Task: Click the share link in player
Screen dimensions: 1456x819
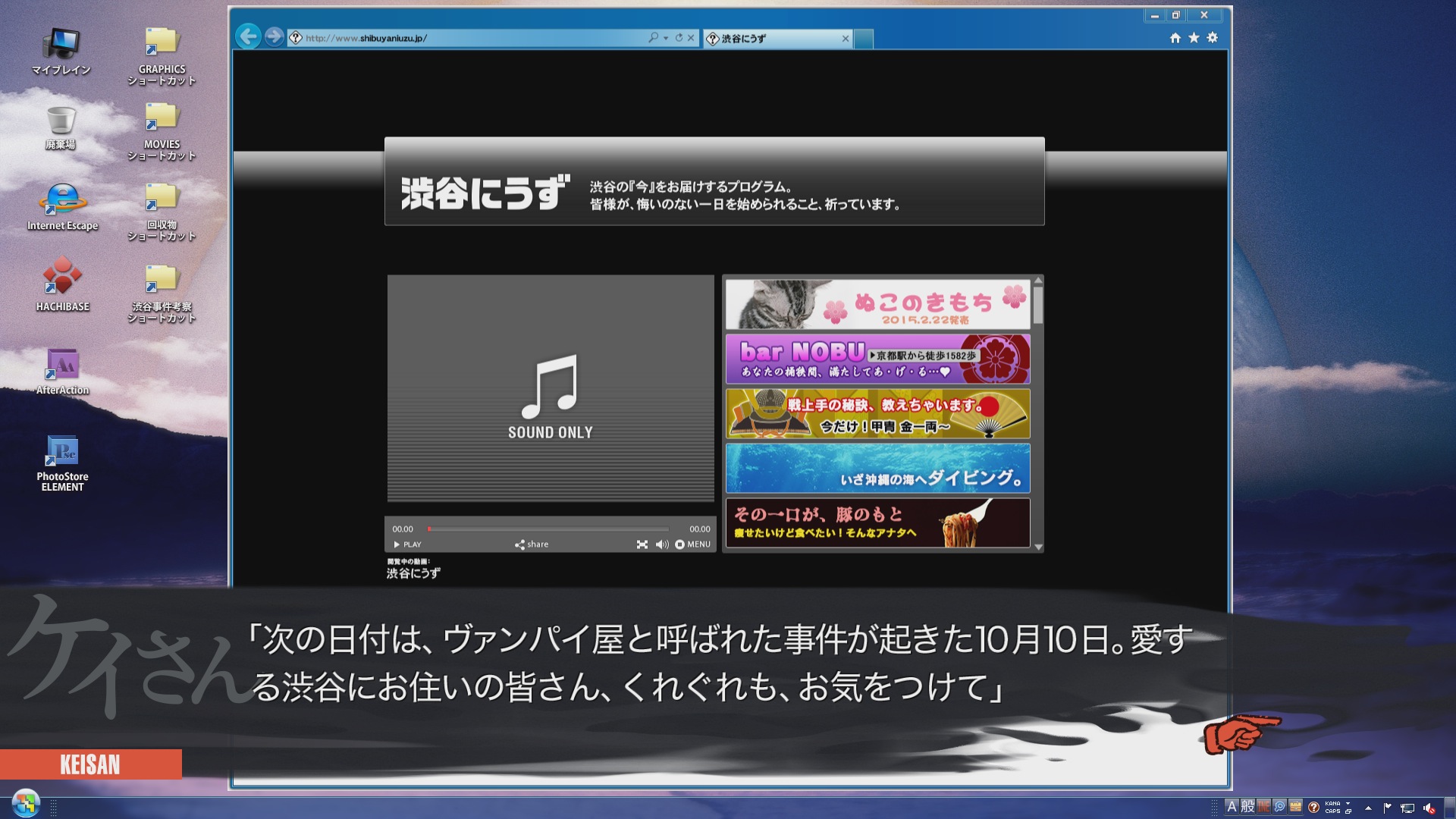Action: click(x=532, y=544)
